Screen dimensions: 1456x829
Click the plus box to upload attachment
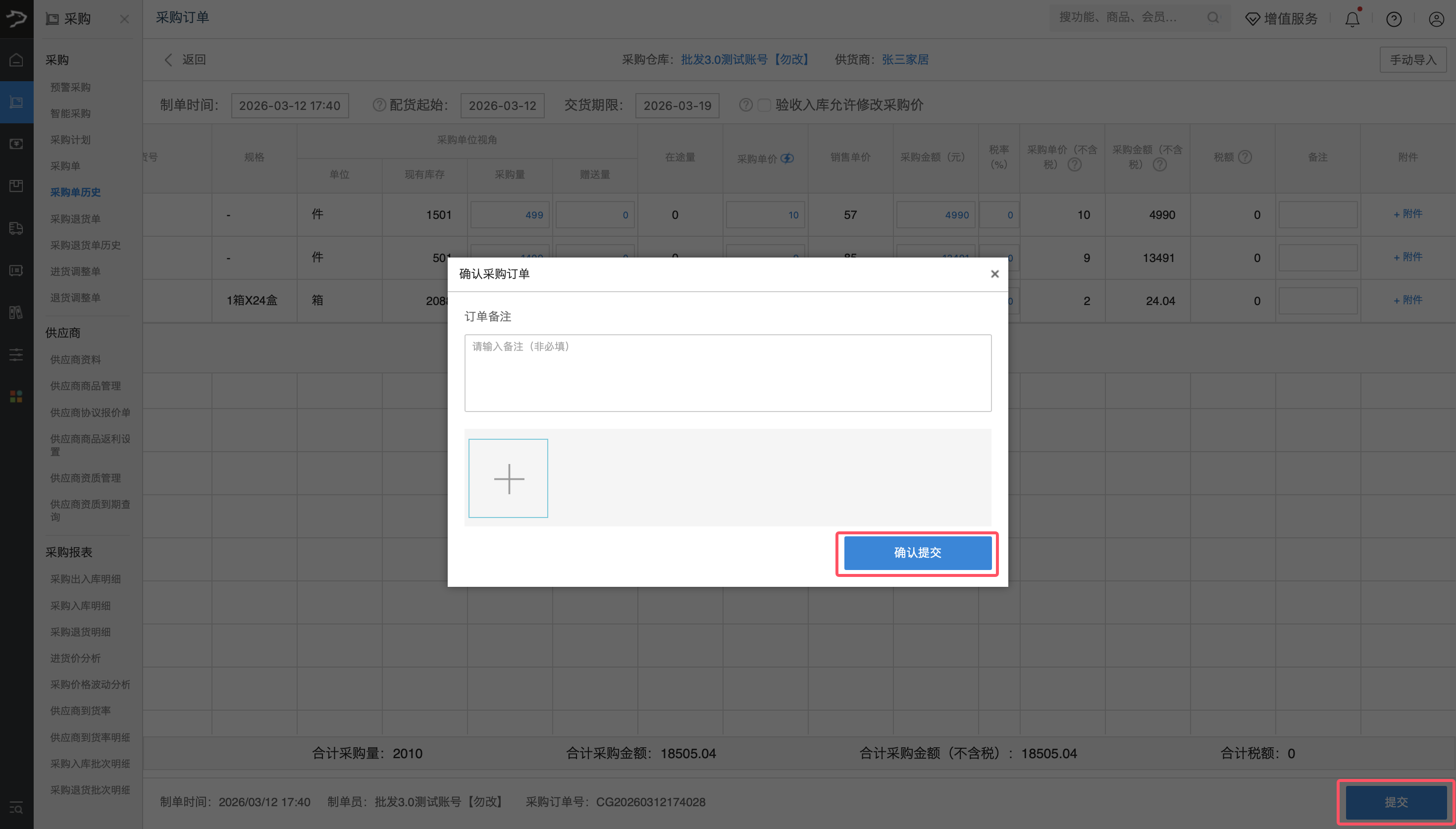point(508,478)
